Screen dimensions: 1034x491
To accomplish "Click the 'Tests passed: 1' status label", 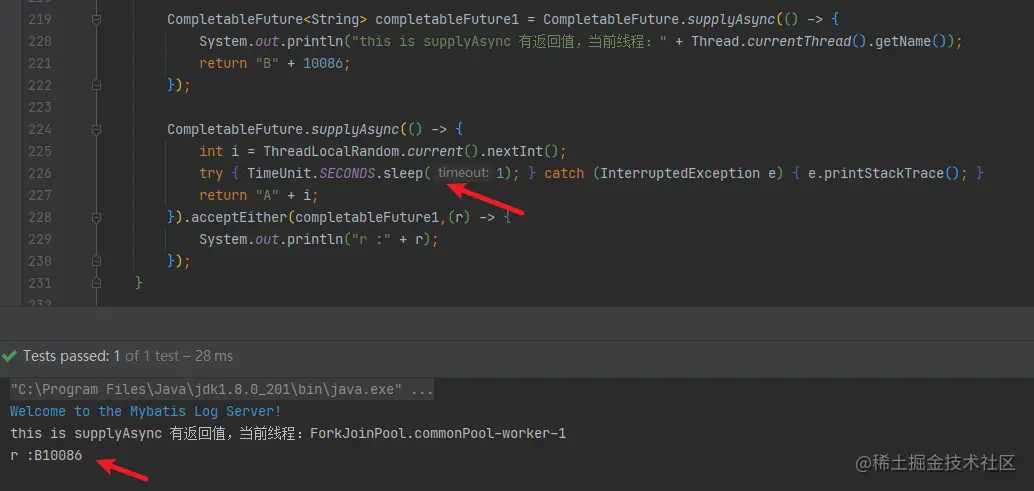I will 72,356.
